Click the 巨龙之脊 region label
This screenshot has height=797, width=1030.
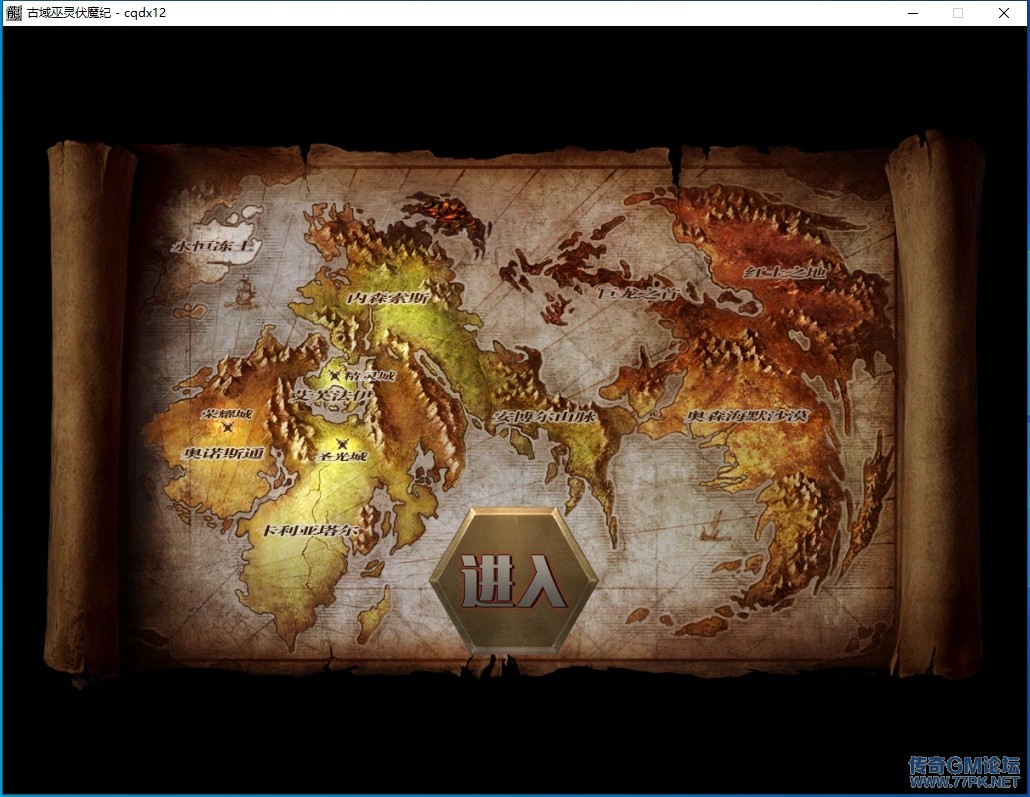pyautogui.click(x=637, y=292)
